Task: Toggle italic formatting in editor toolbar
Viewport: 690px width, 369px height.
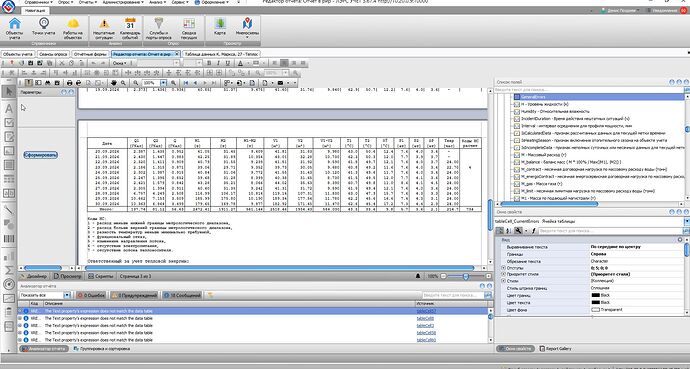Action: pos(218,63)
